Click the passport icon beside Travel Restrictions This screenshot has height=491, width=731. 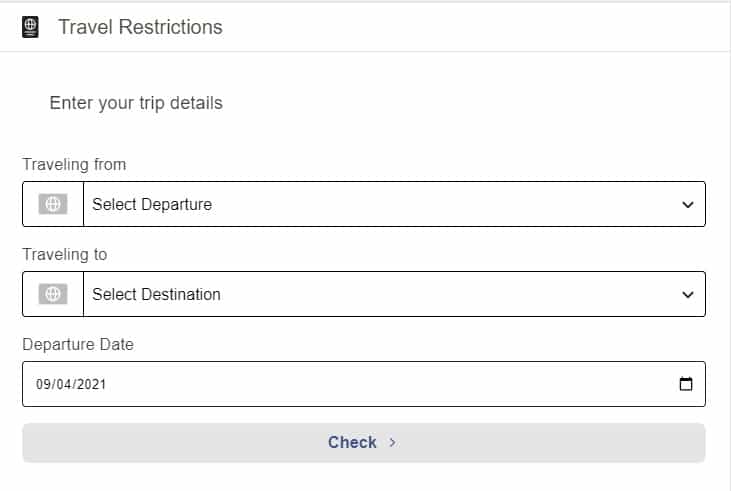(30, 27)
